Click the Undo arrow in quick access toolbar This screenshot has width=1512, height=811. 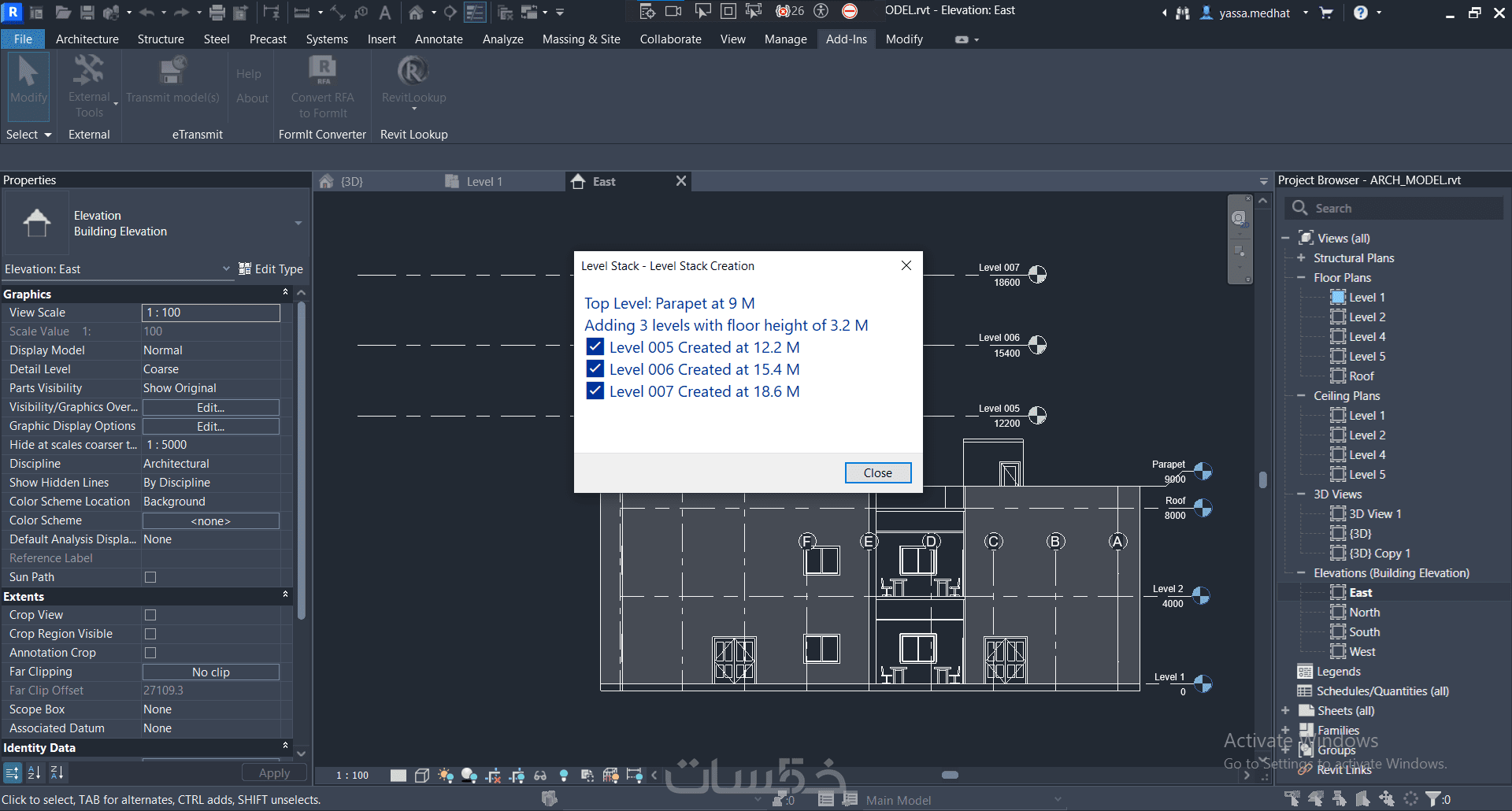point(146,12)
